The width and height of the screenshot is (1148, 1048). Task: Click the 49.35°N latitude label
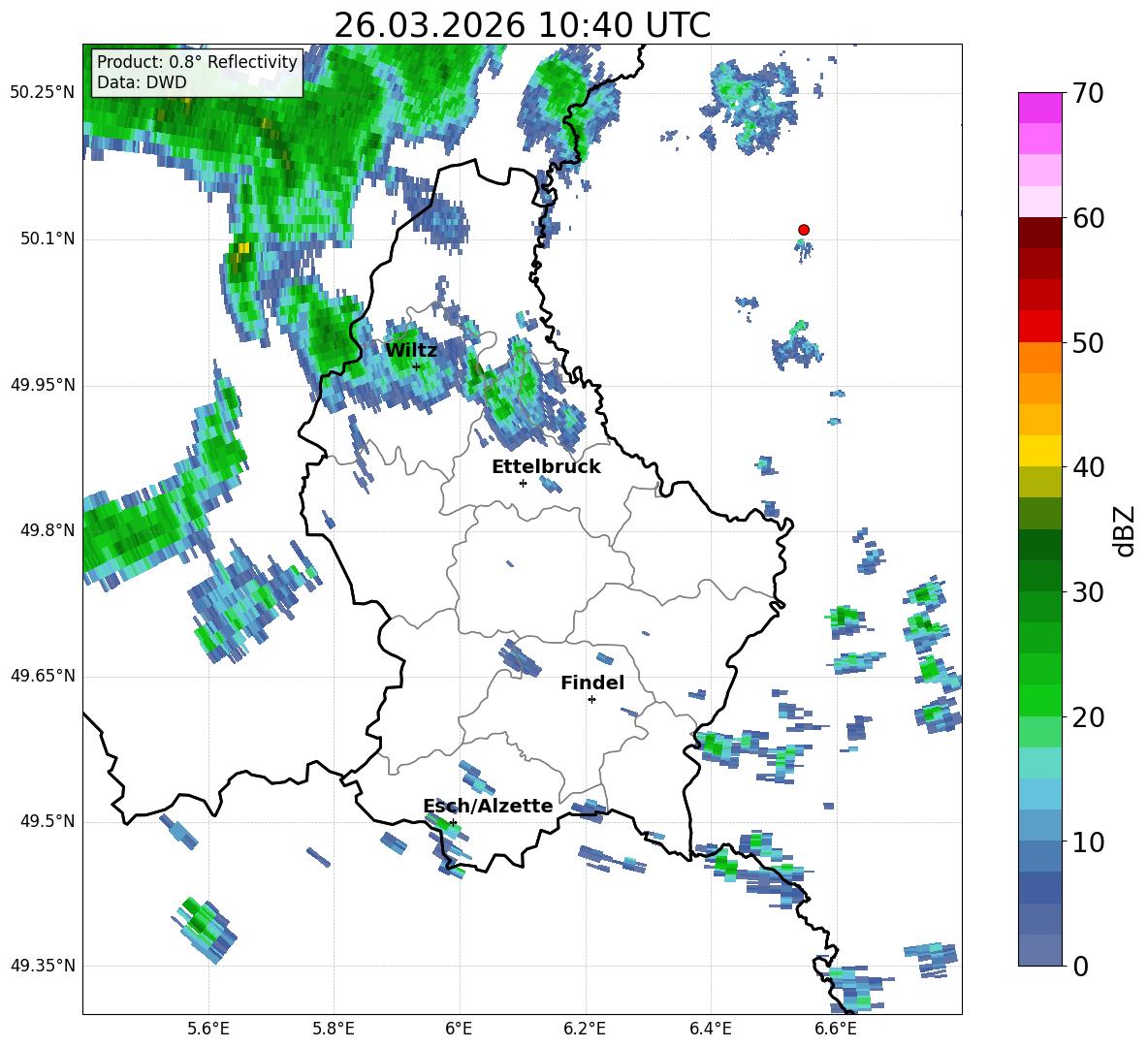43,966
